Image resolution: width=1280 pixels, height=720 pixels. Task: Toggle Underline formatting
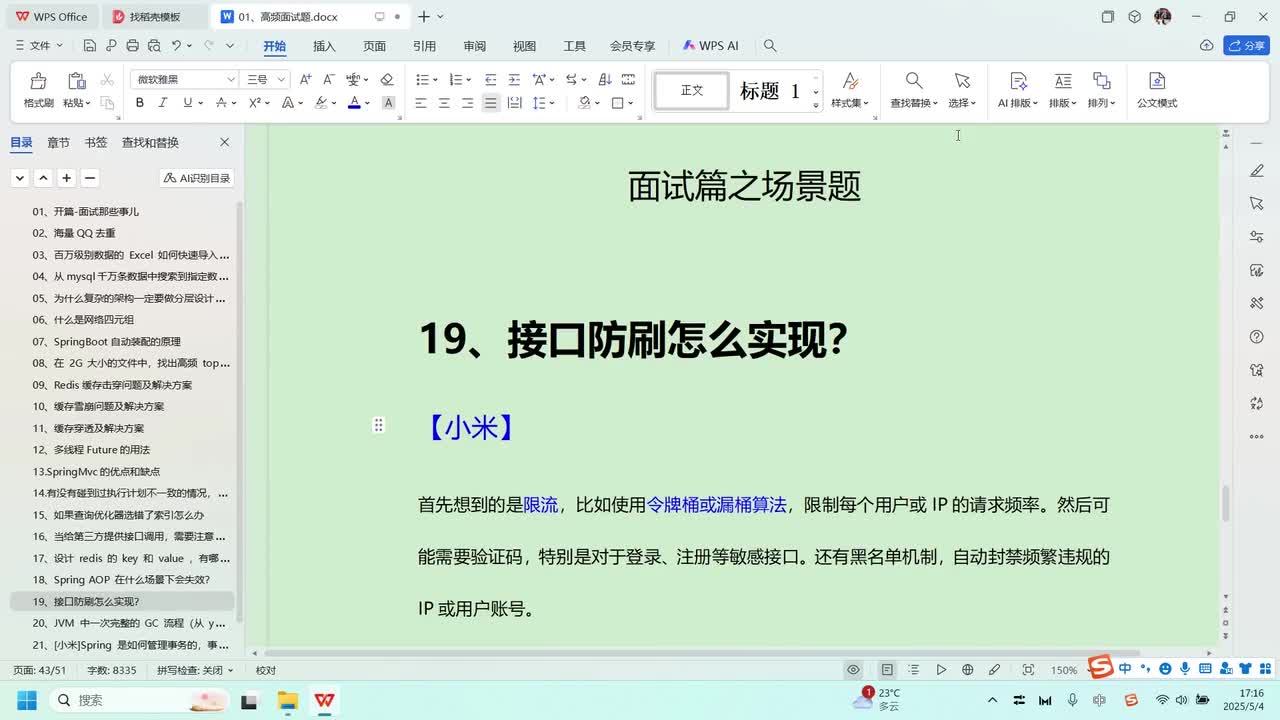[x=187, y=103]
